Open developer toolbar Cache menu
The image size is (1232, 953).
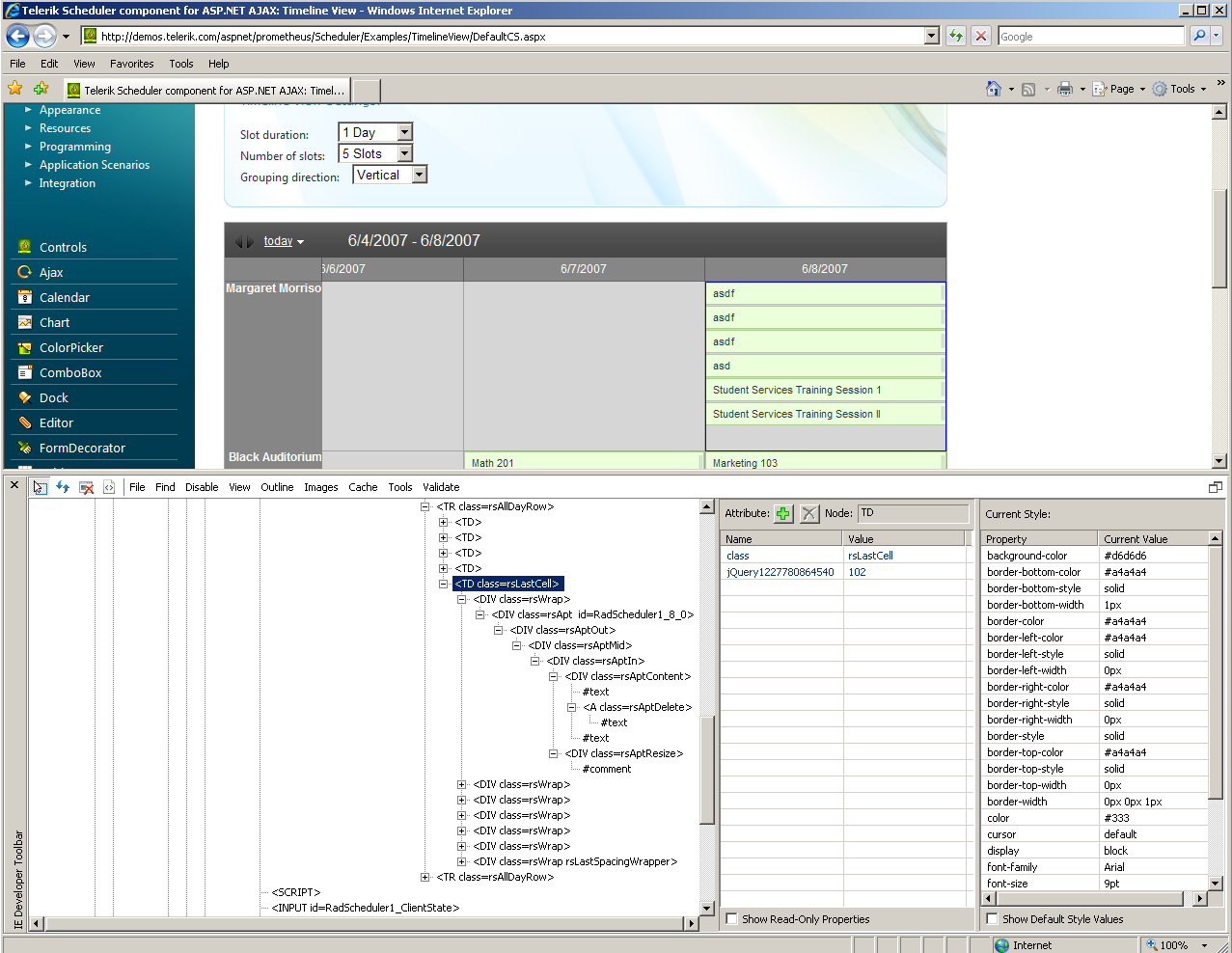point(363,487)
